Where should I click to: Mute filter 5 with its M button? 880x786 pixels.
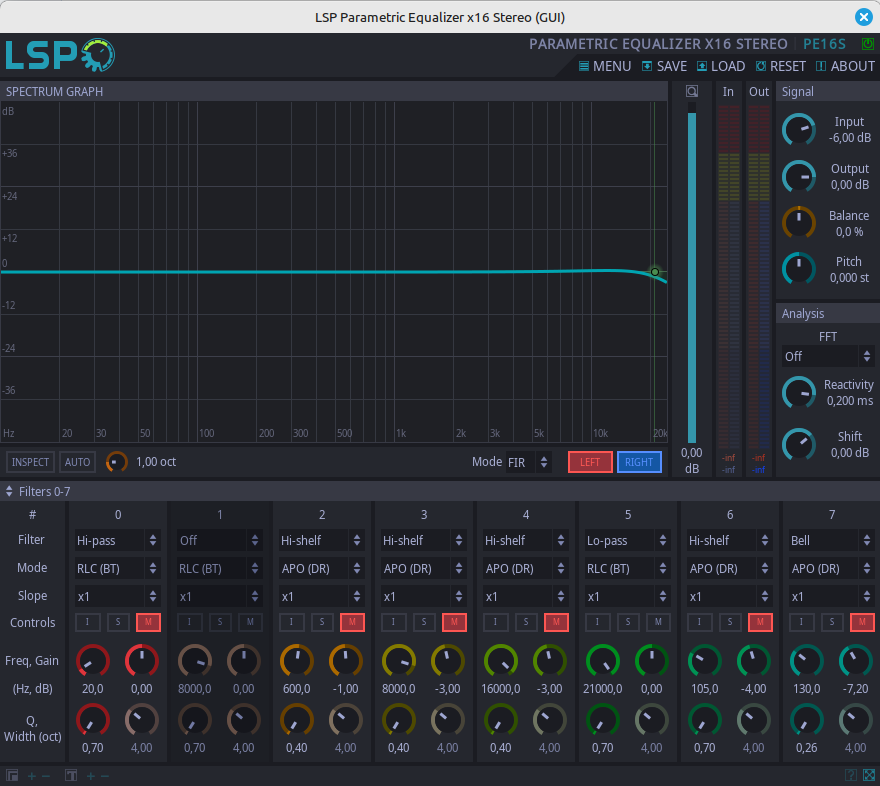point(658,622)
